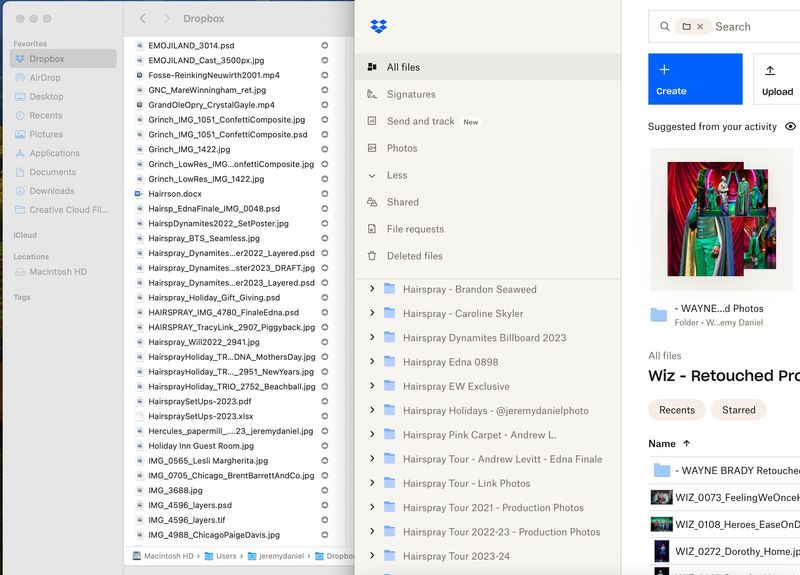Click the Upload button
Image resolution: width=800 pixels, height=575 pixels.
point(776,79)
